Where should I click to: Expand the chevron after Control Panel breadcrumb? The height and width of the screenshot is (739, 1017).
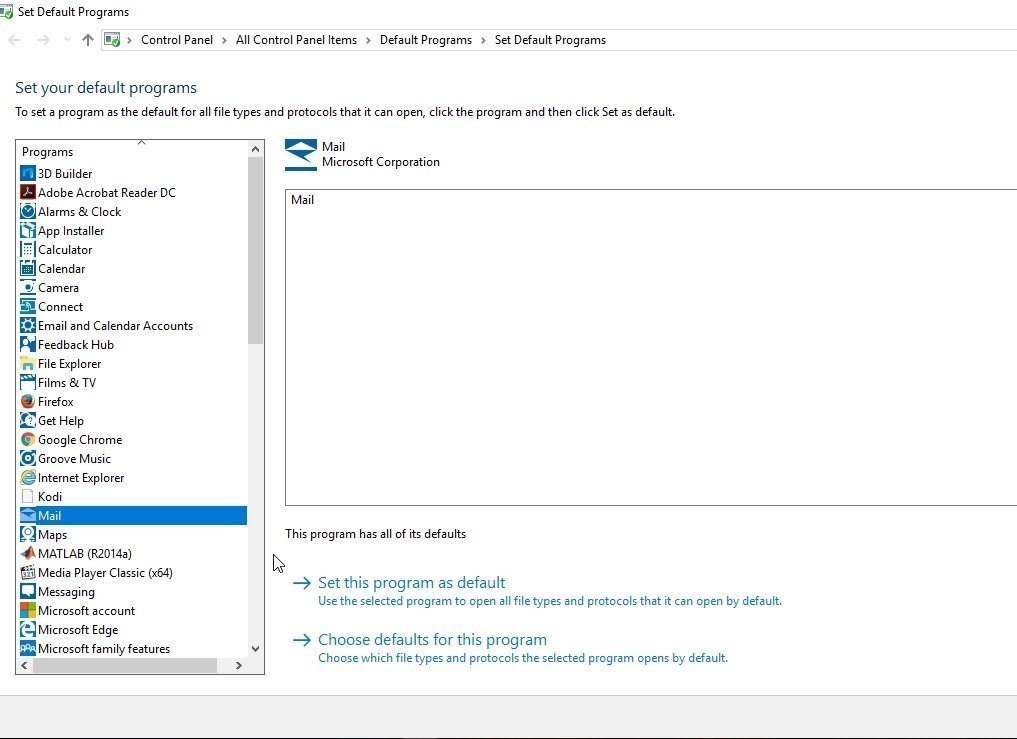[x=224, y=40]
